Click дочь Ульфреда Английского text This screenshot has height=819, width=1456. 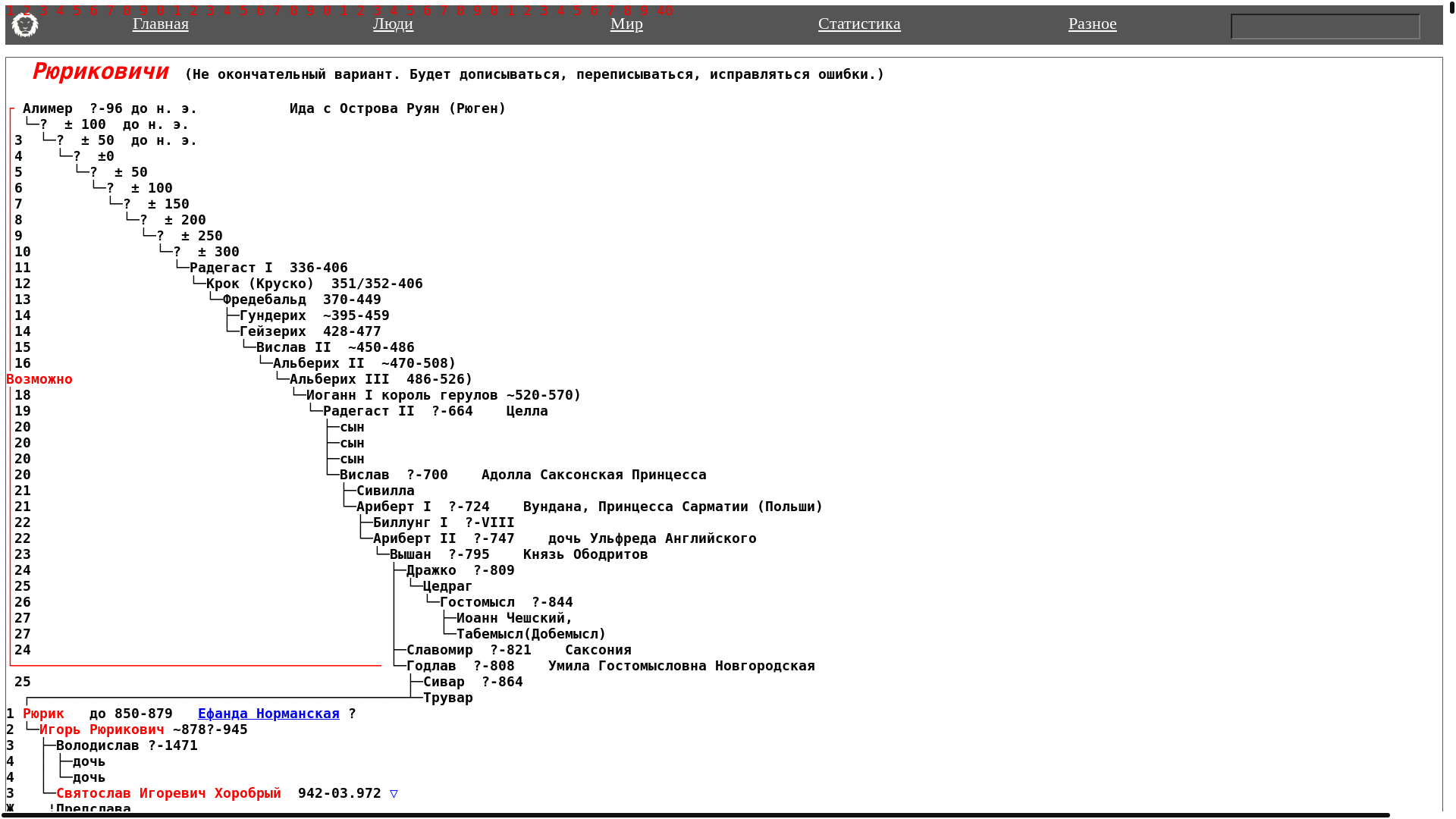(x=652, y=538)
